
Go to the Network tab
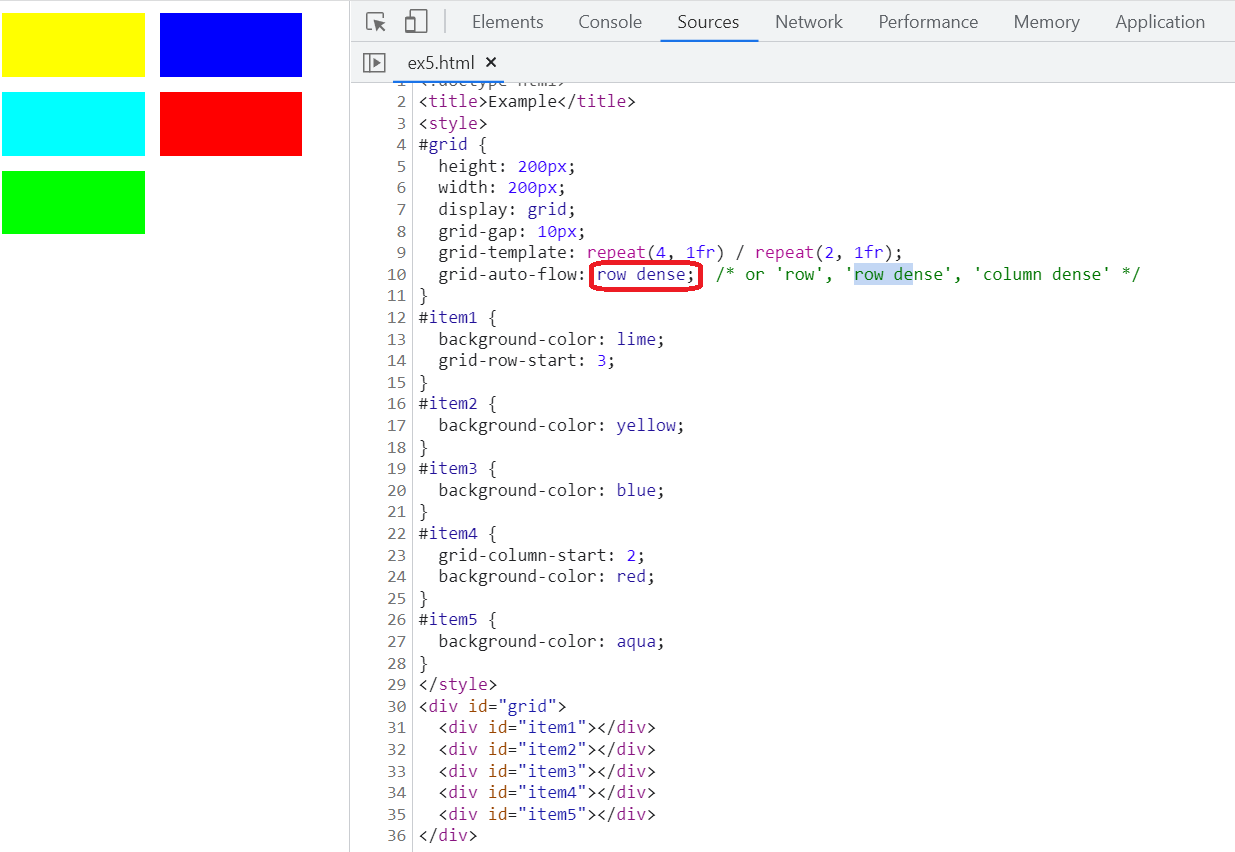tap(808, 22)
